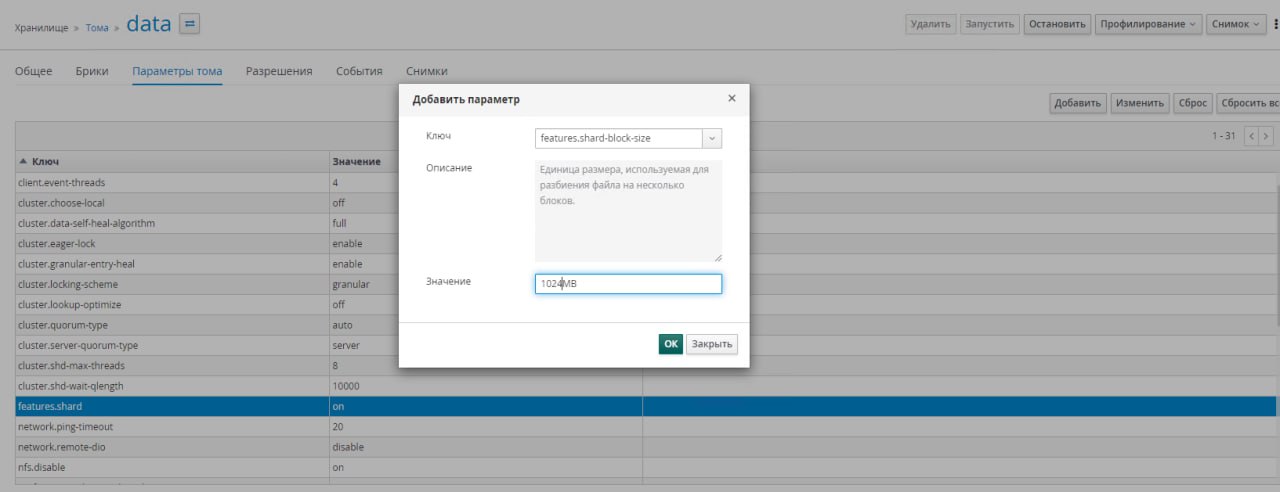This screenshot has width=1280, height=492.
Task: Switch to the Брики tab
Action: pos(92,71)
